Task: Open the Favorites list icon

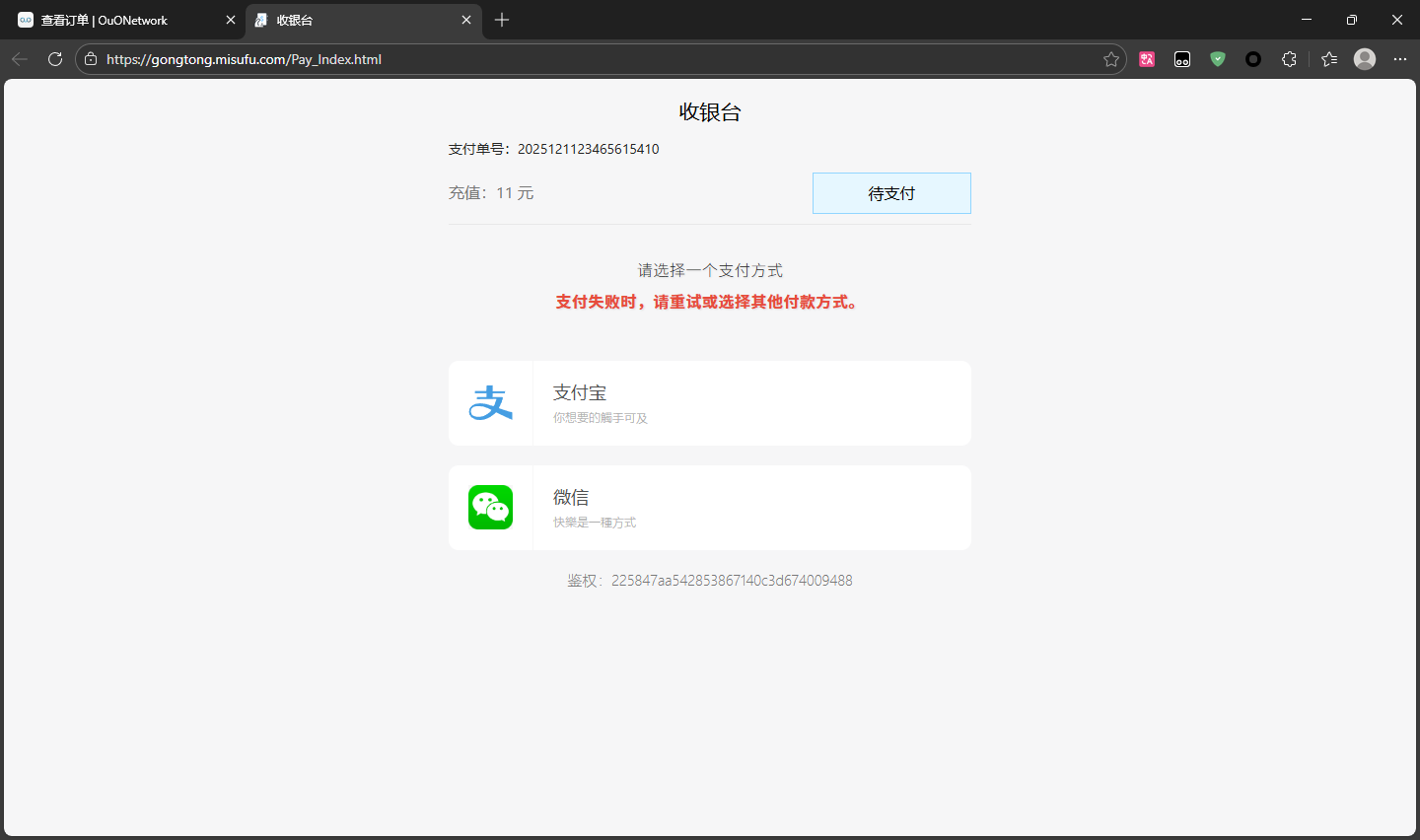Action: point(1329,59)
